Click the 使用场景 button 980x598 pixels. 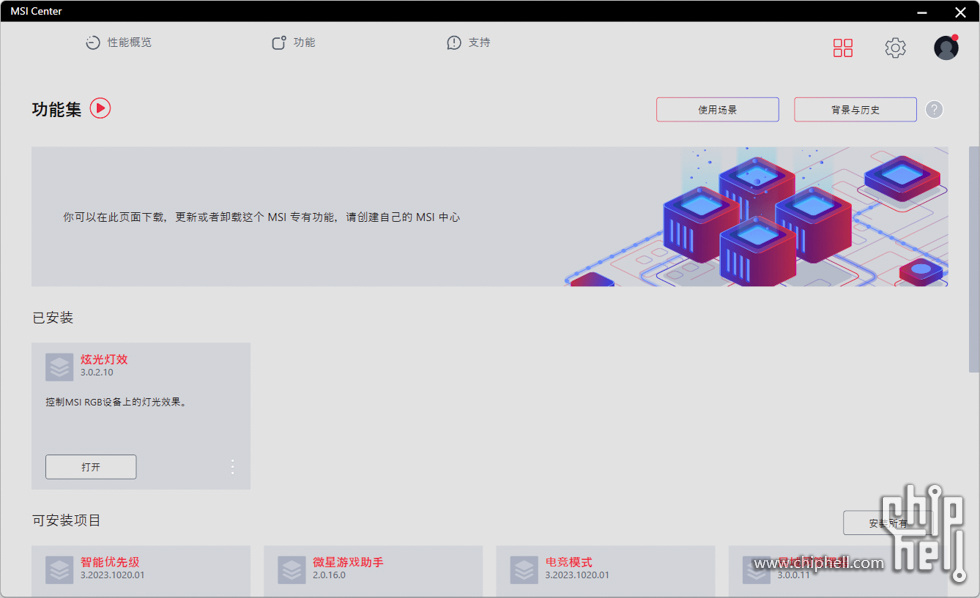tap(718, 109)
